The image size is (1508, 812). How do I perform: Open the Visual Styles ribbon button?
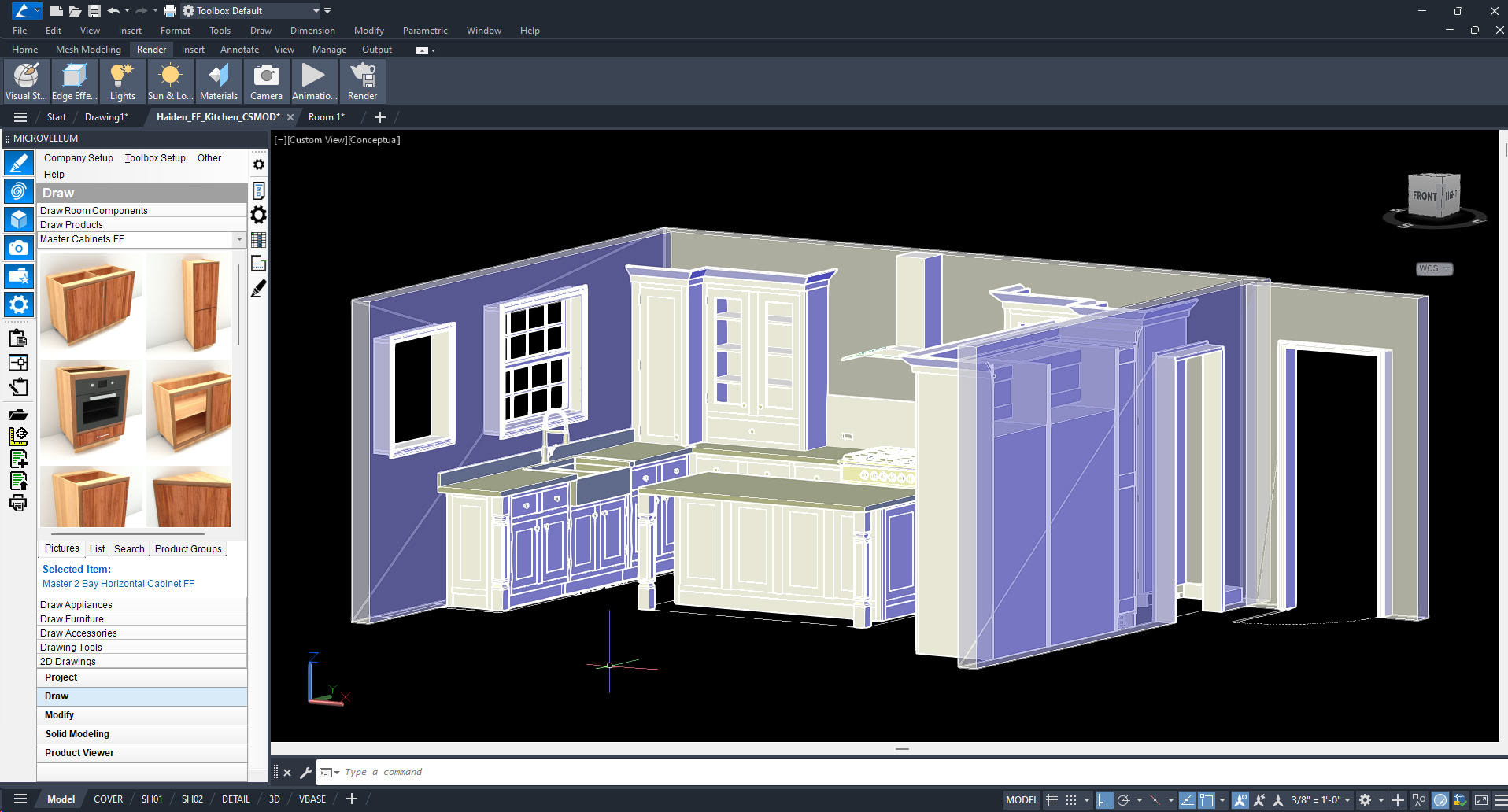pos(26,81)
